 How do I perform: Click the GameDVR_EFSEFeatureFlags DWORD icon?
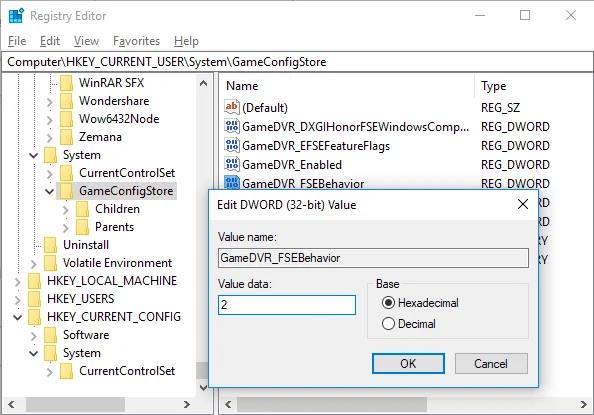pyautogui.click(x=231, y=145)
